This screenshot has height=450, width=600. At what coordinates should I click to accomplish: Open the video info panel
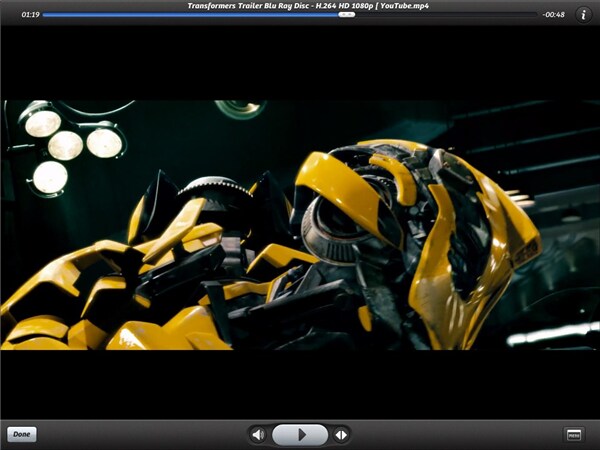[583, 15]
